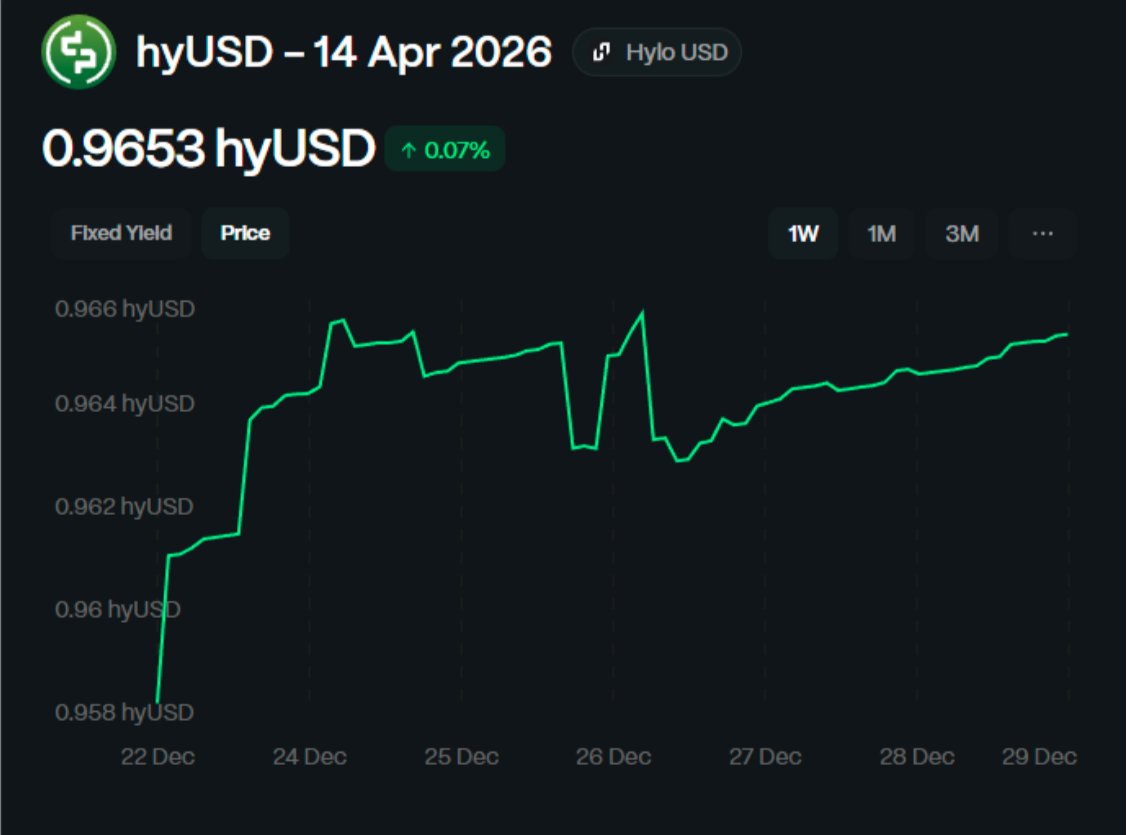
Task: Select the 3M time range
Action: 962,234
